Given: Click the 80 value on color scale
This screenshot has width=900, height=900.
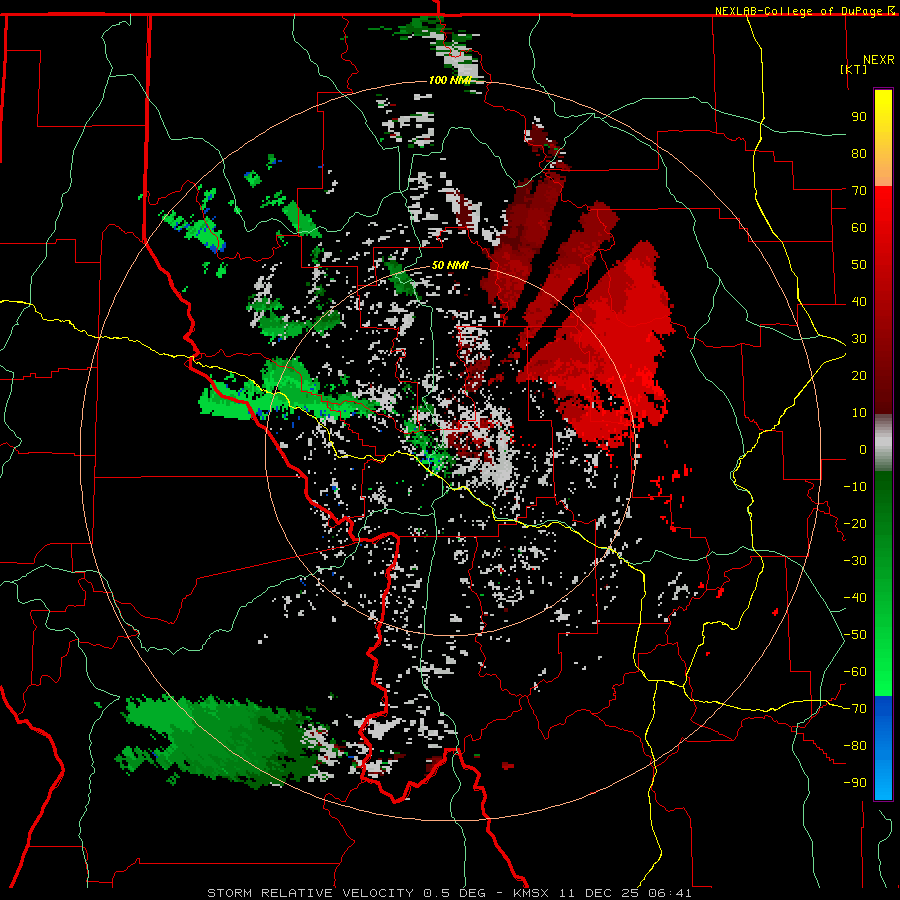Looking at the screenshot, I should click(x=859, y=154).
